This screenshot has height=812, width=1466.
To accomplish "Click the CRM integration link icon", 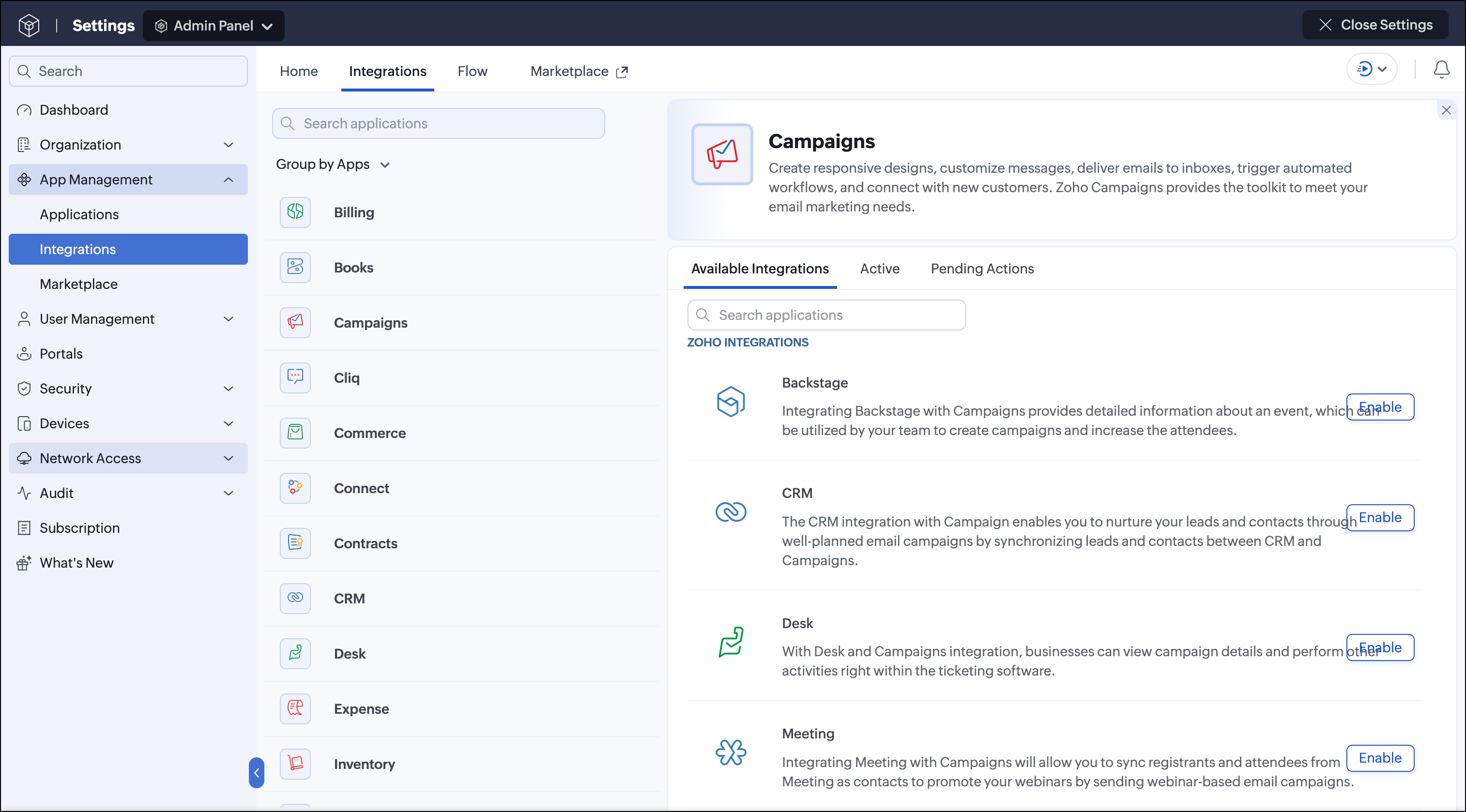I will click(731, 512).
